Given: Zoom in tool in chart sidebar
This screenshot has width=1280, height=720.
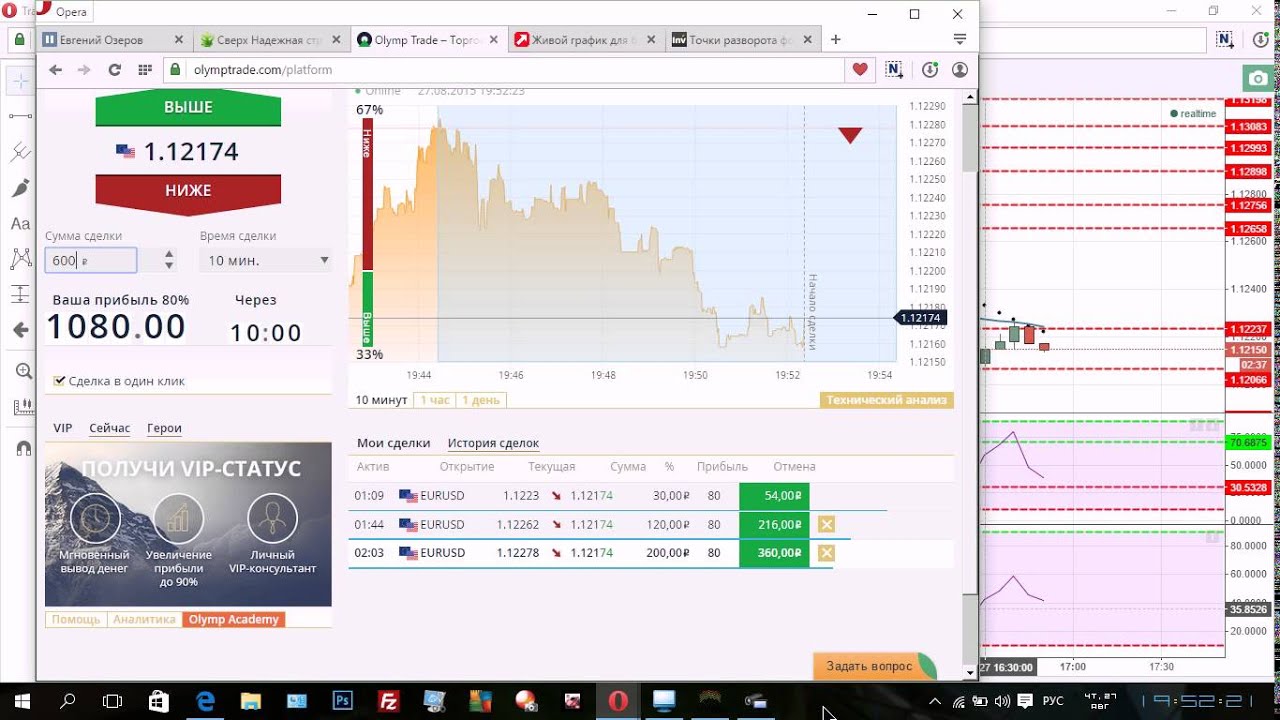Looking at the screenshot, I should coord(22,371).
